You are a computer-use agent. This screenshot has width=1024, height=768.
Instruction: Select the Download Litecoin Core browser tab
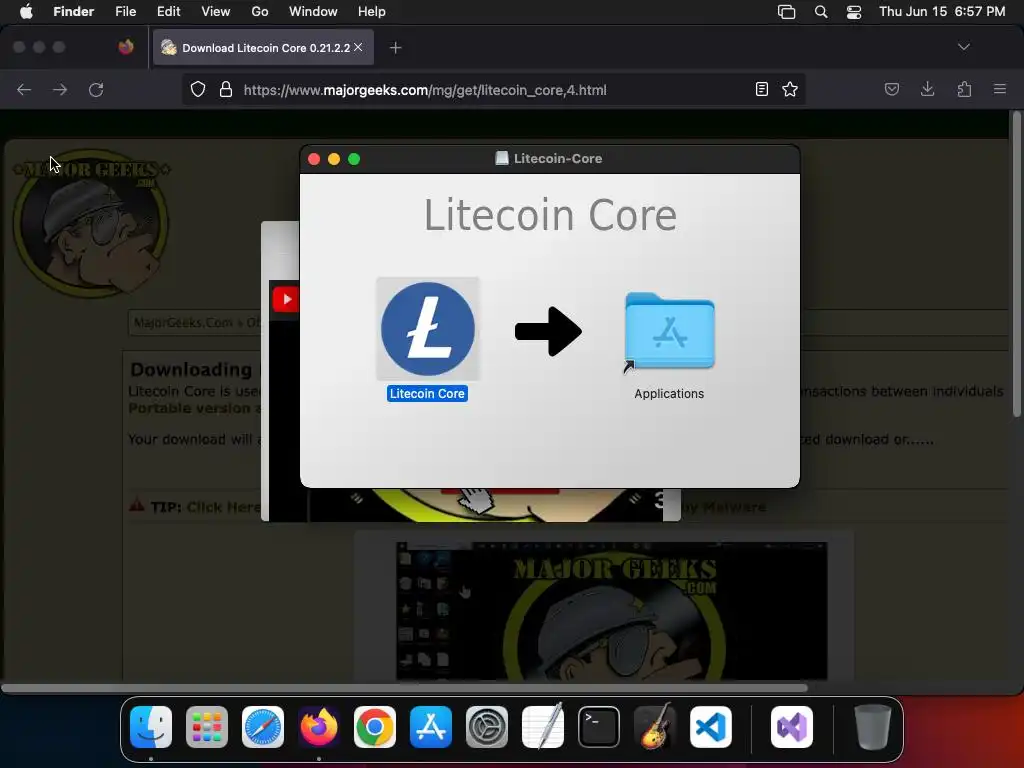[x=263, y=48]
